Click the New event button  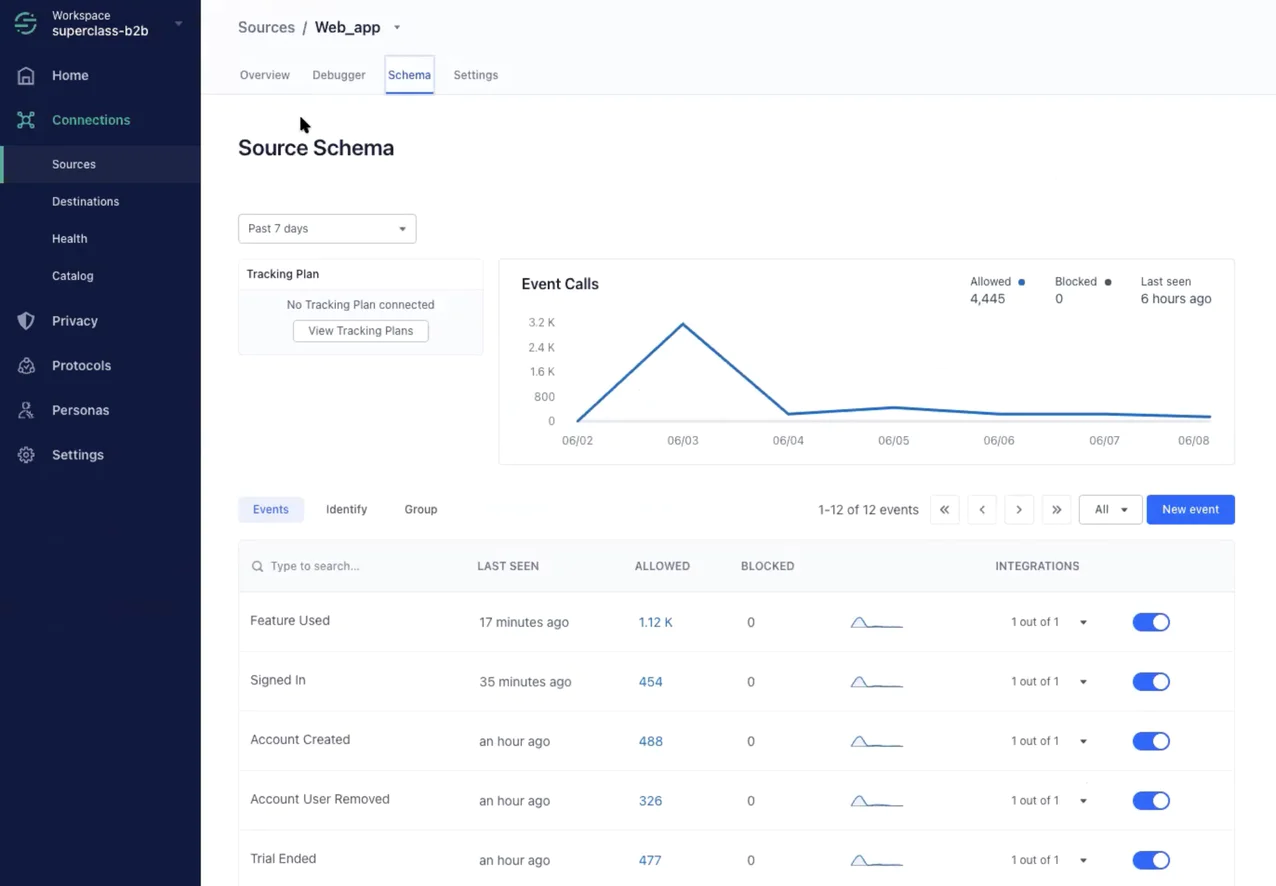click(x=1190, y=510)
